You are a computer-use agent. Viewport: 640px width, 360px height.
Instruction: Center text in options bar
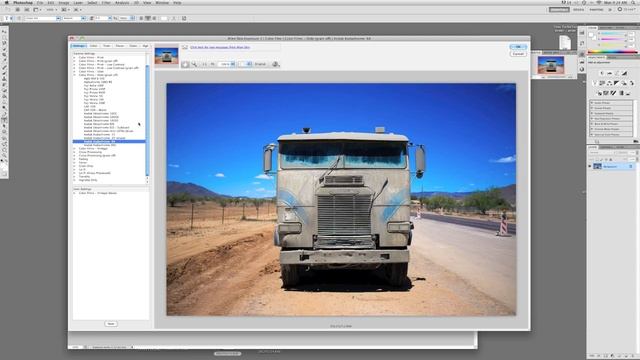click(148, 18)
